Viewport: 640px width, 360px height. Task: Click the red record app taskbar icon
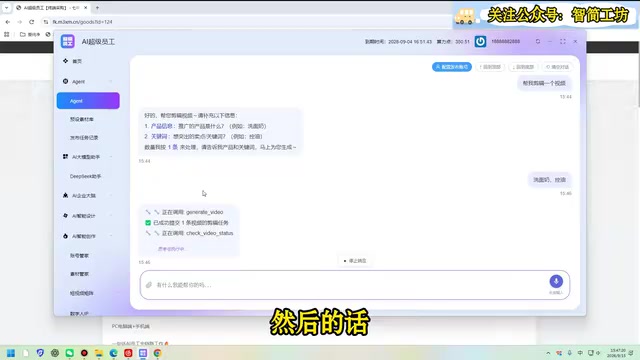point(84,353)
